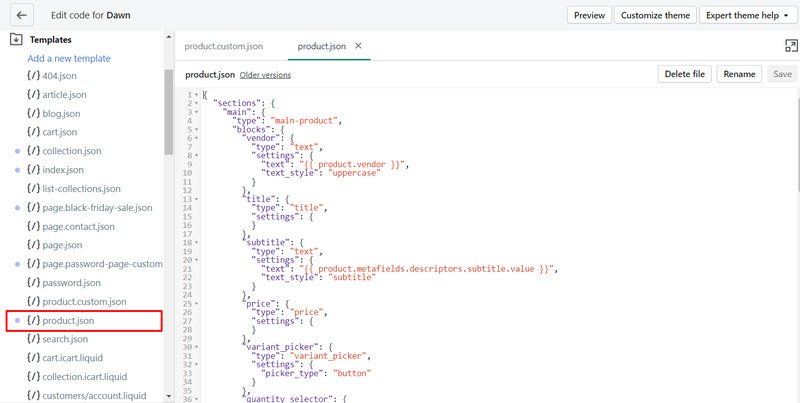This screenshot has height=403, width=800.
Task: Click sidebar scrollbar down arrow
Action: pyautogui.click(x=169, y=396)
